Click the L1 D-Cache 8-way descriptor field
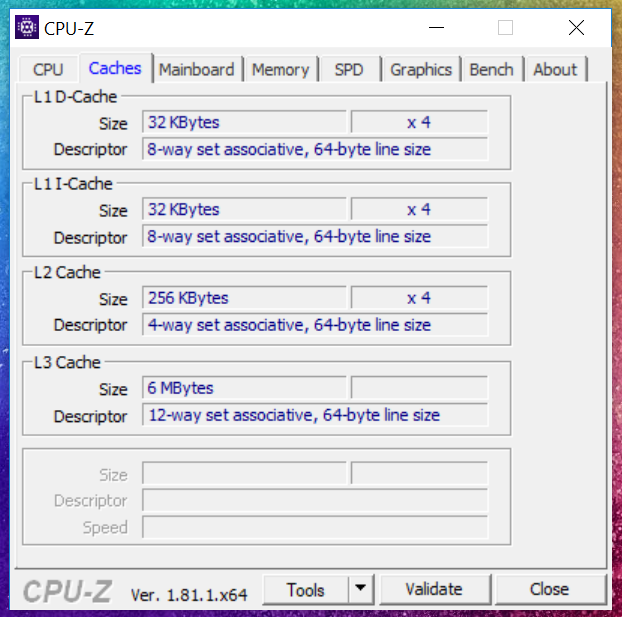The image size is (622, 617). (x=315, y=149)
